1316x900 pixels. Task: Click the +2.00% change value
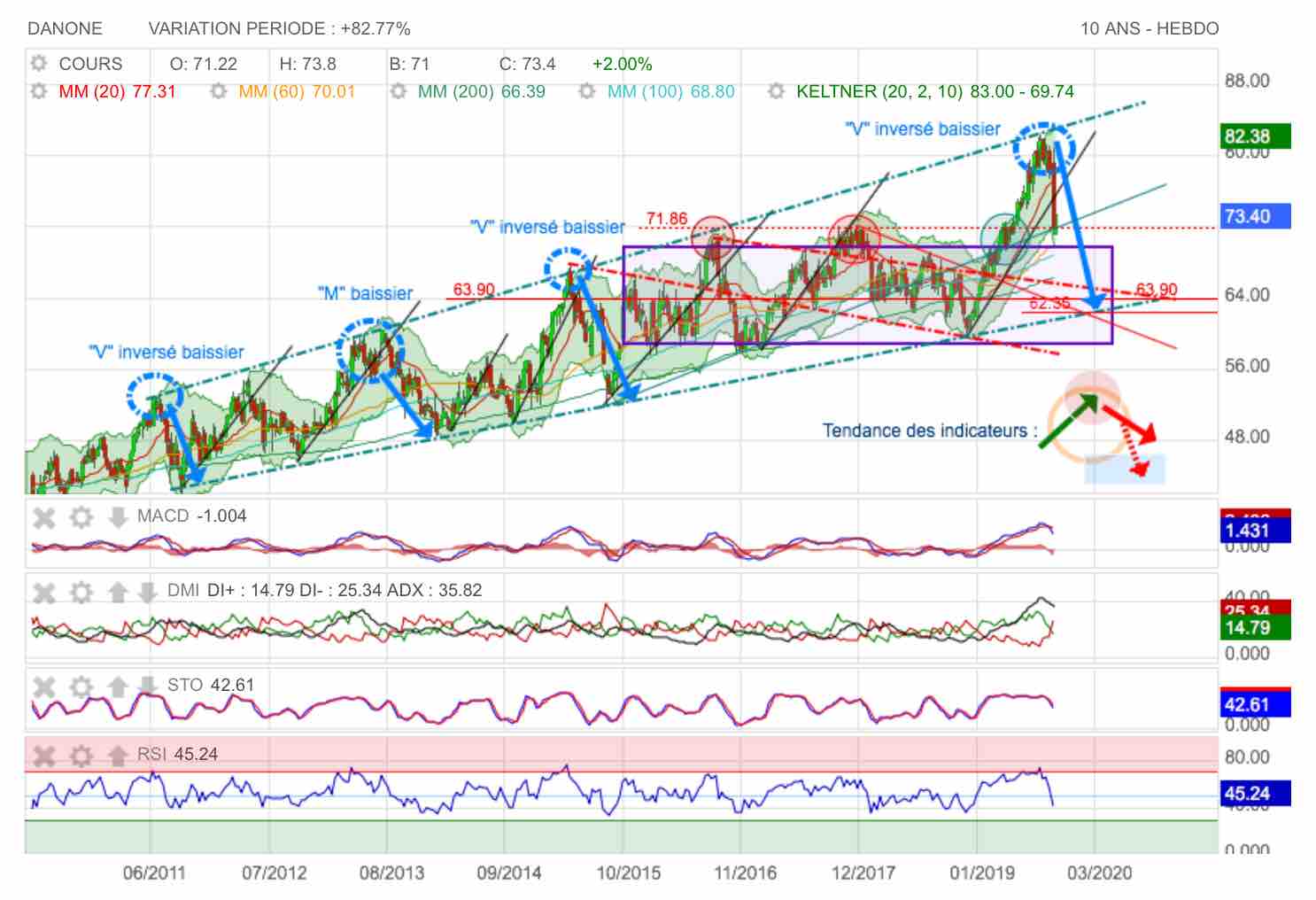coord(622,64)
